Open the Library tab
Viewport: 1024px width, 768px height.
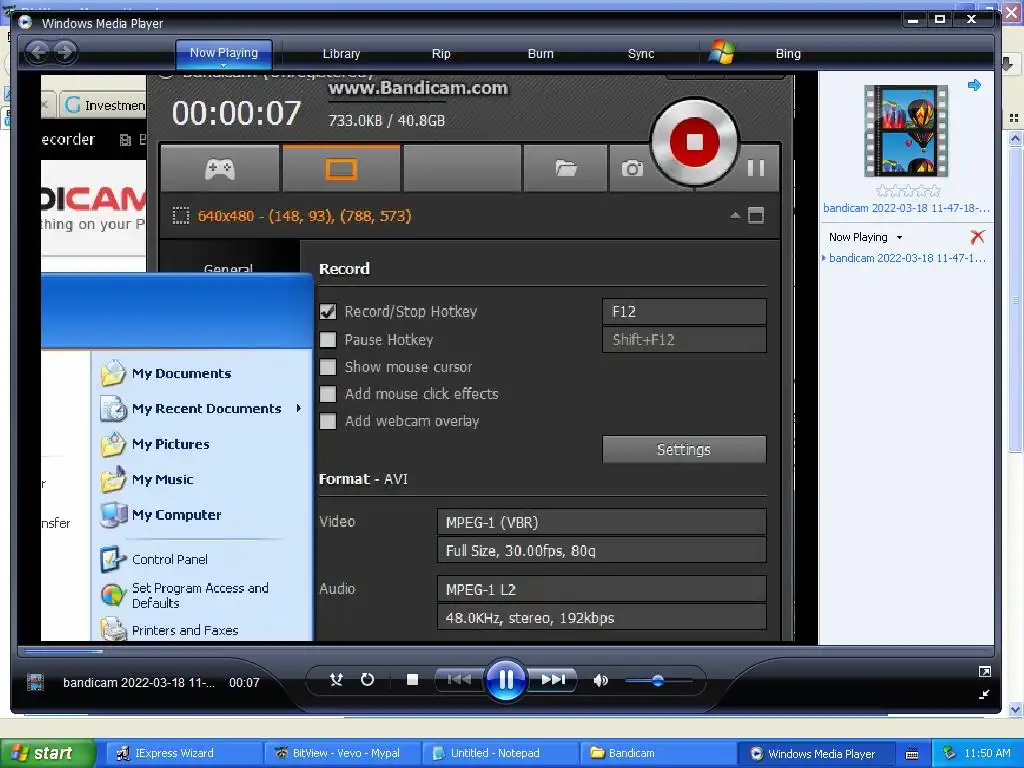click(341, 54)
